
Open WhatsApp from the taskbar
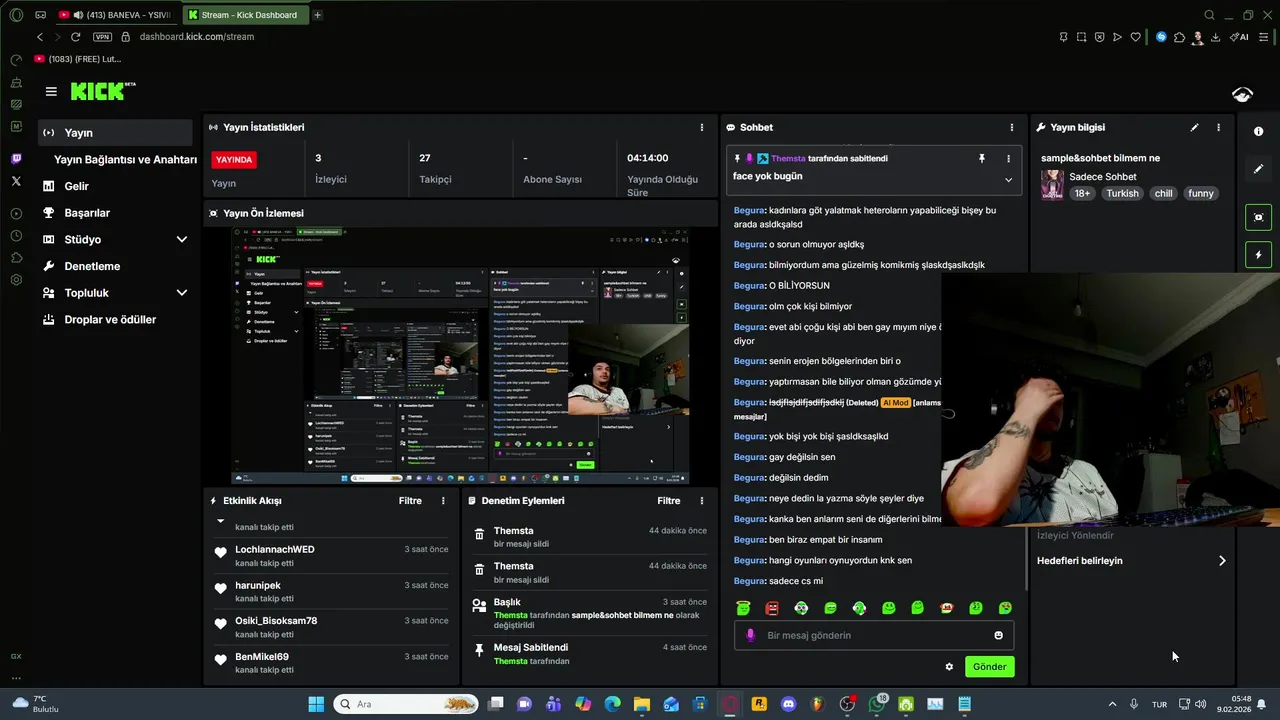(877, 704)
